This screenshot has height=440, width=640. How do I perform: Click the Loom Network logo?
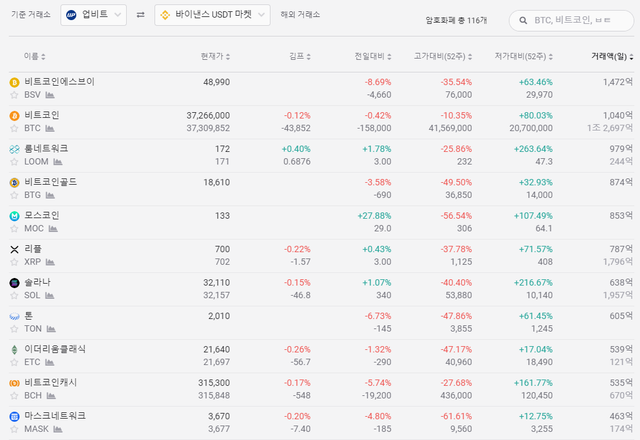(x=14, y=149)
